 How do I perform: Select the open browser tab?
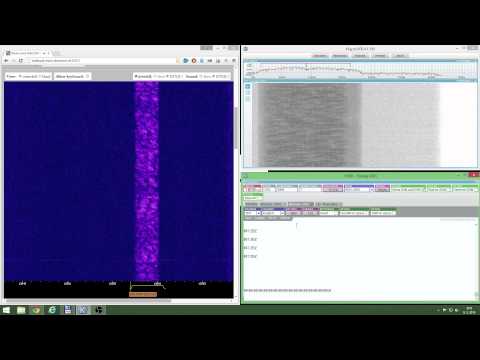pos(27,53)
